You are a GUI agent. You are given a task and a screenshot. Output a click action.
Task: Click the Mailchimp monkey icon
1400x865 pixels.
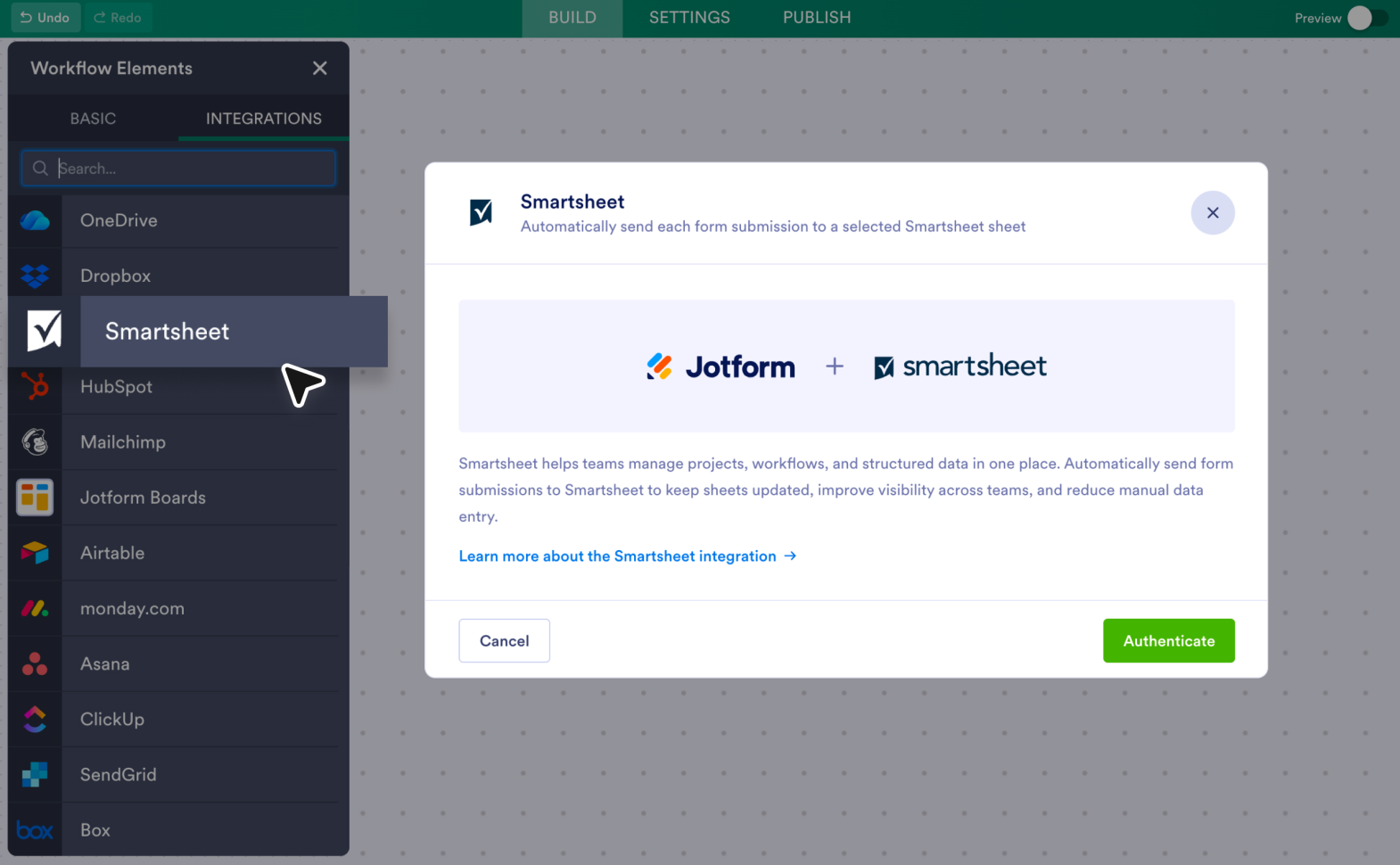click(35, 442)
